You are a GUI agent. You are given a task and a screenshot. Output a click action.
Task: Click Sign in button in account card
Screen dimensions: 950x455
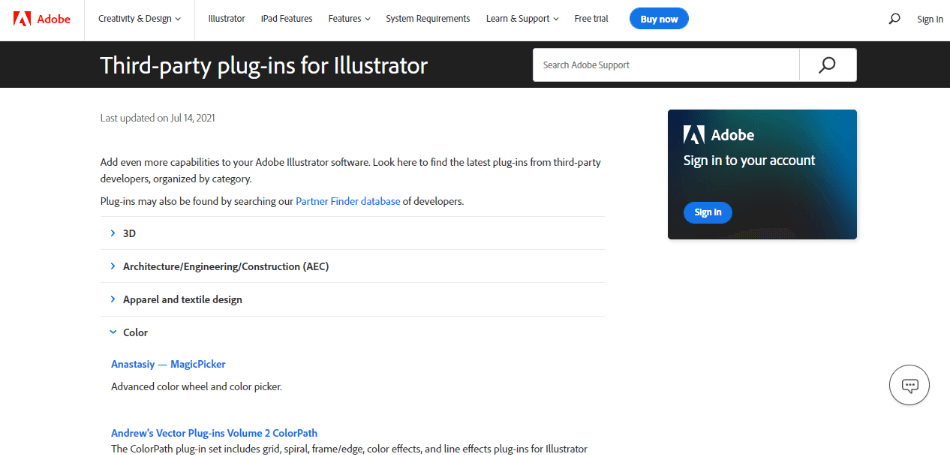click(708, 212)
